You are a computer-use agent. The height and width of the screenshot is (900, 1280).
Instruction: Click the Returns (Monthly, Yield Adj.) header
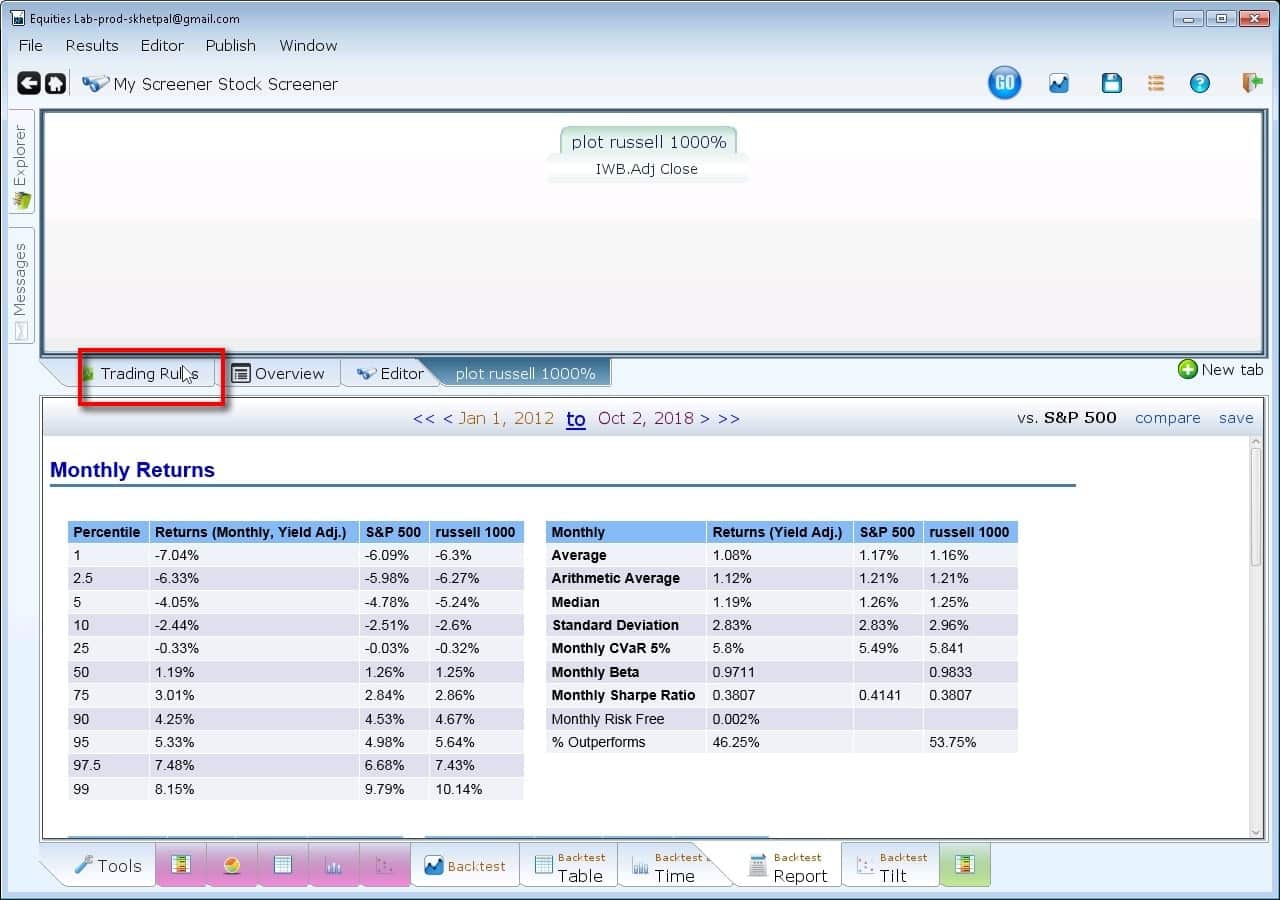(x=254, y=532)
